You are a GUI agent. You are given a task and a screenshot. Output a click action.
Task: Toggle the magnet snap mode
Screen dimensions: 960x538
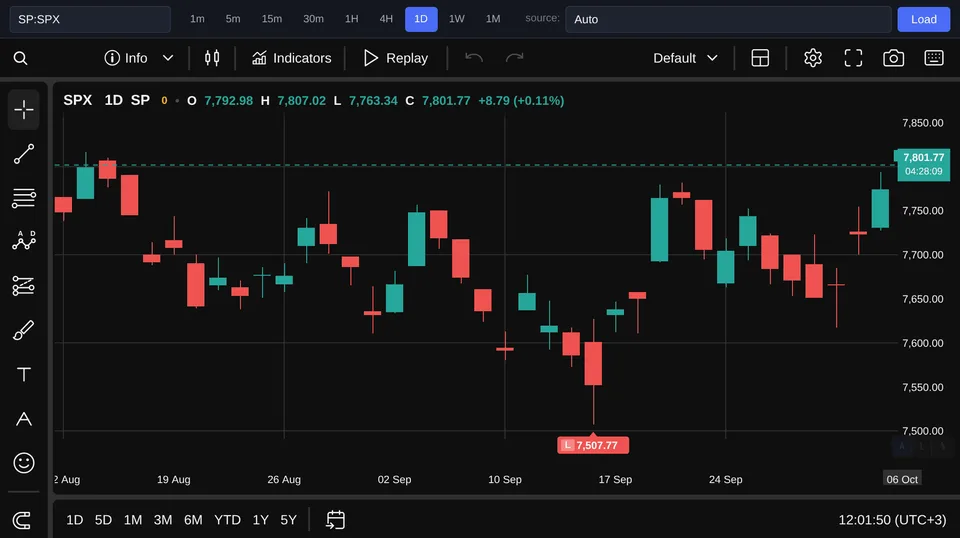coord(22,521)
